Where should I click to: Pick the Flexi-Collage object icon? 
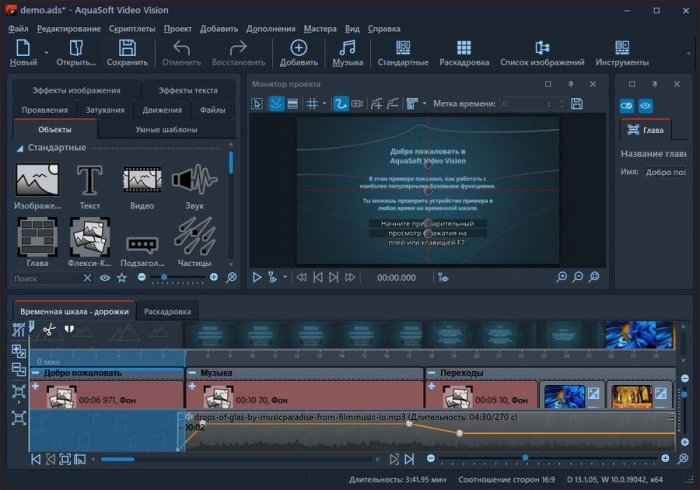pos(90,238)
